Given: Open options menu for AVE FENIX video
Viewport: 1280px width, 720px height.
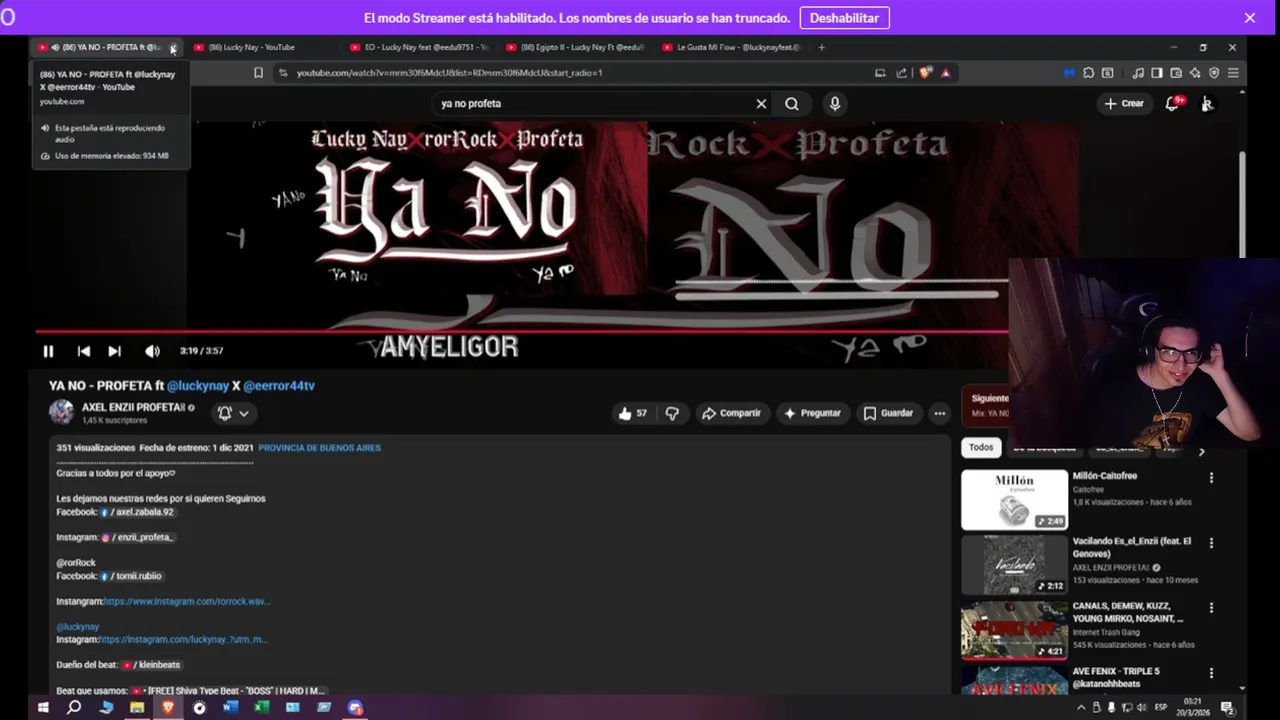Looking at the screenshot, I should click(x=1211, y=673).
